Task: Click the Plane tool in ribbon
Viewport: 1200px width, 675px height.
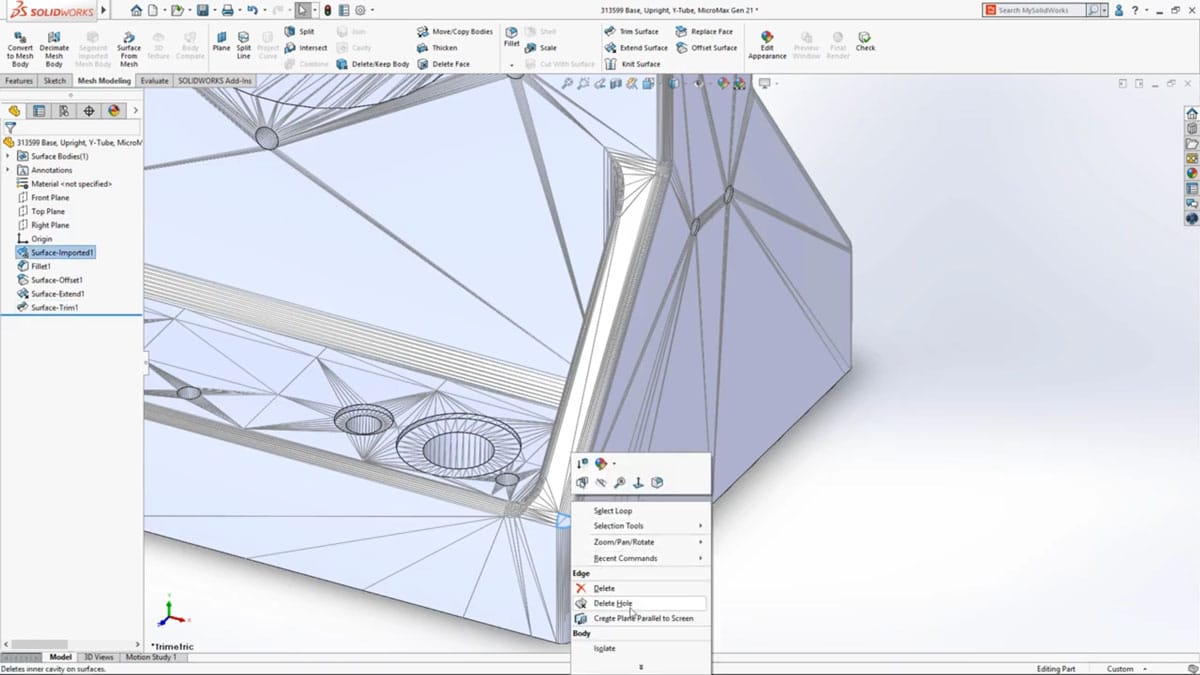Action: click(221, 42)
